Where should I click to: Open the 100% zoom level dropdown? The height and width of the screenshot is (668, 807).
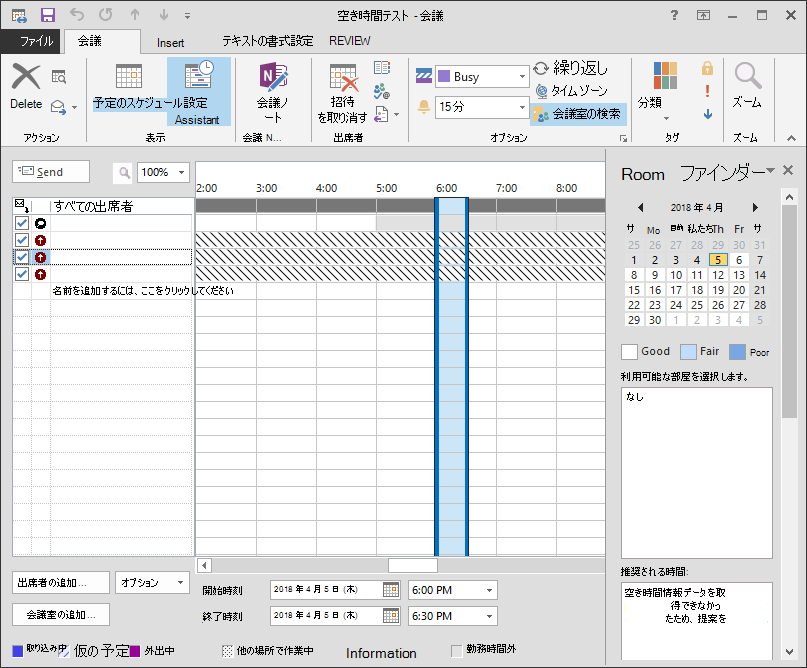point(181,172)
